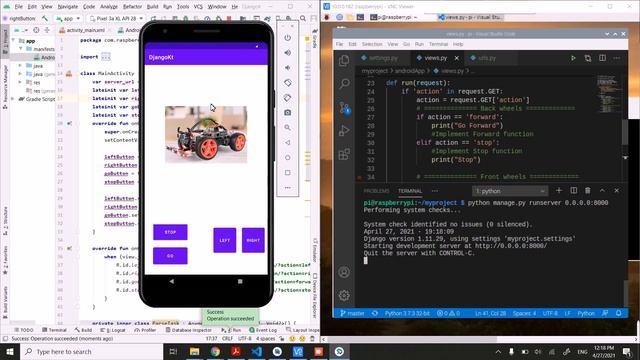Open Database Inspector tool window

click(188, 330)
